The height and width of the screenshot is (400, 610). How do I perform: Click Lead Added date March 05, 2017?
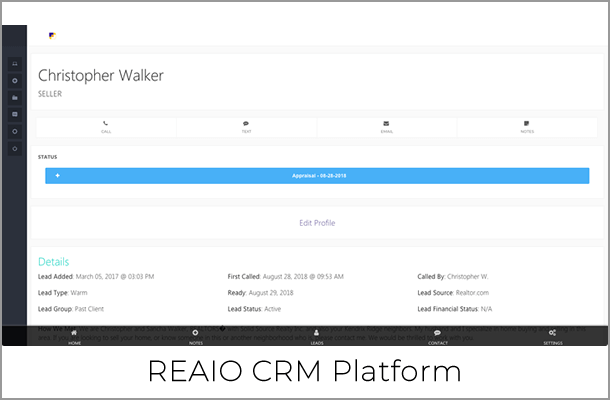coord(115,277)
